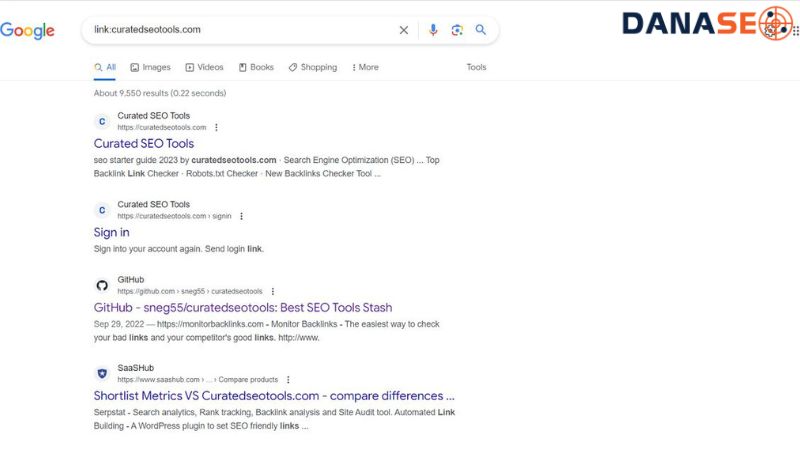Image resolution: width=800 pixels, height=450 pixels.
Task: Click the Google logo
Action: pyautogui.click(x=27, y=31)
